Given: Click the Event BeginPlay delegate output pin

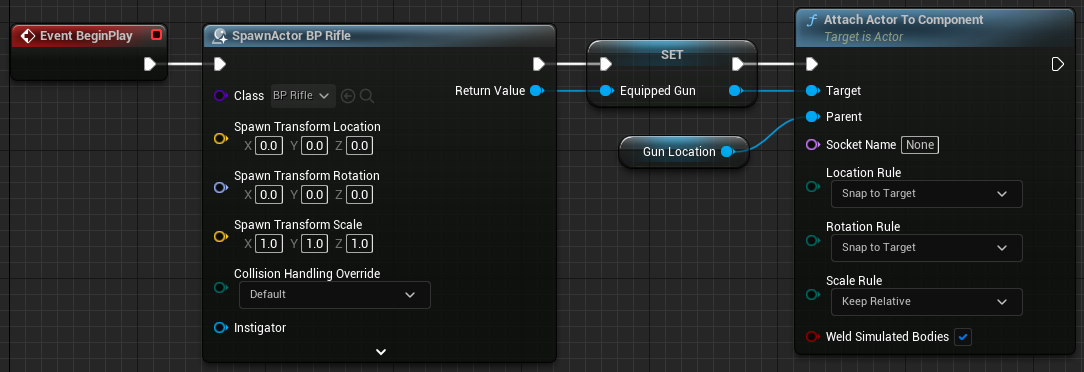Looking at the screenshot, I should [x=156, y=35].
